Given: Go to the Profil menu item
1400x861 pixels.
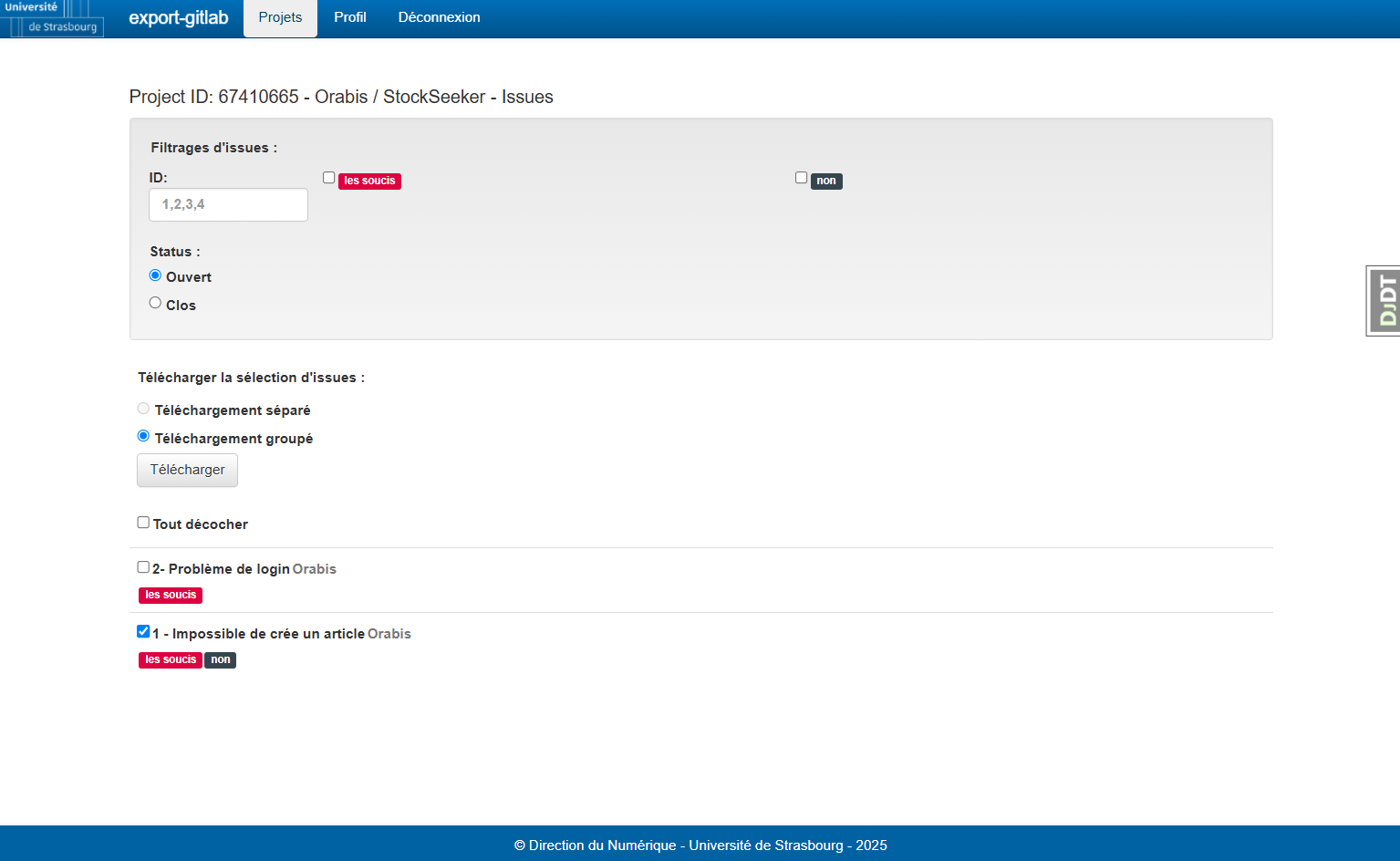Looking at the screenshot, I should 349,17.
